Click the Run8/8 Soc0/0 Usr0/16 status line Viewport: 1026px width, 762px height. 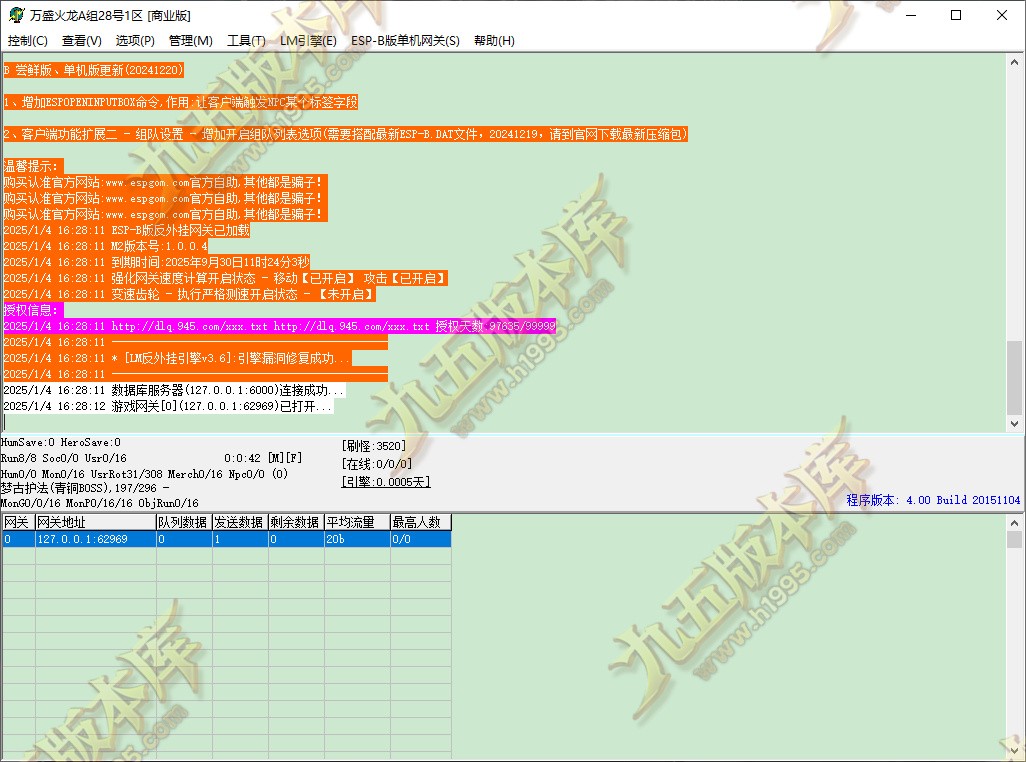[x=63, y=459]
